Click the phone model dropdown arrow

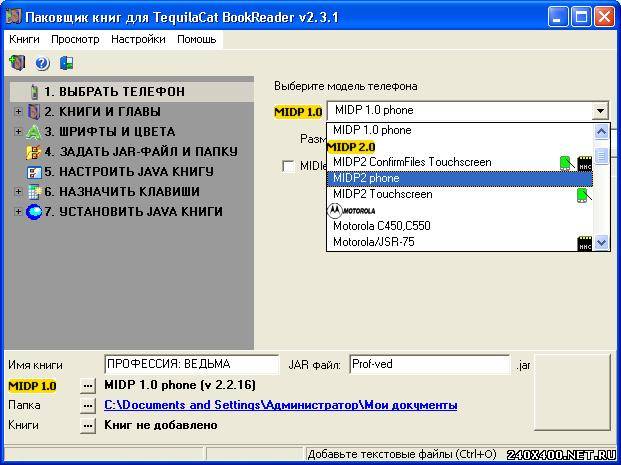click(600, 111)
